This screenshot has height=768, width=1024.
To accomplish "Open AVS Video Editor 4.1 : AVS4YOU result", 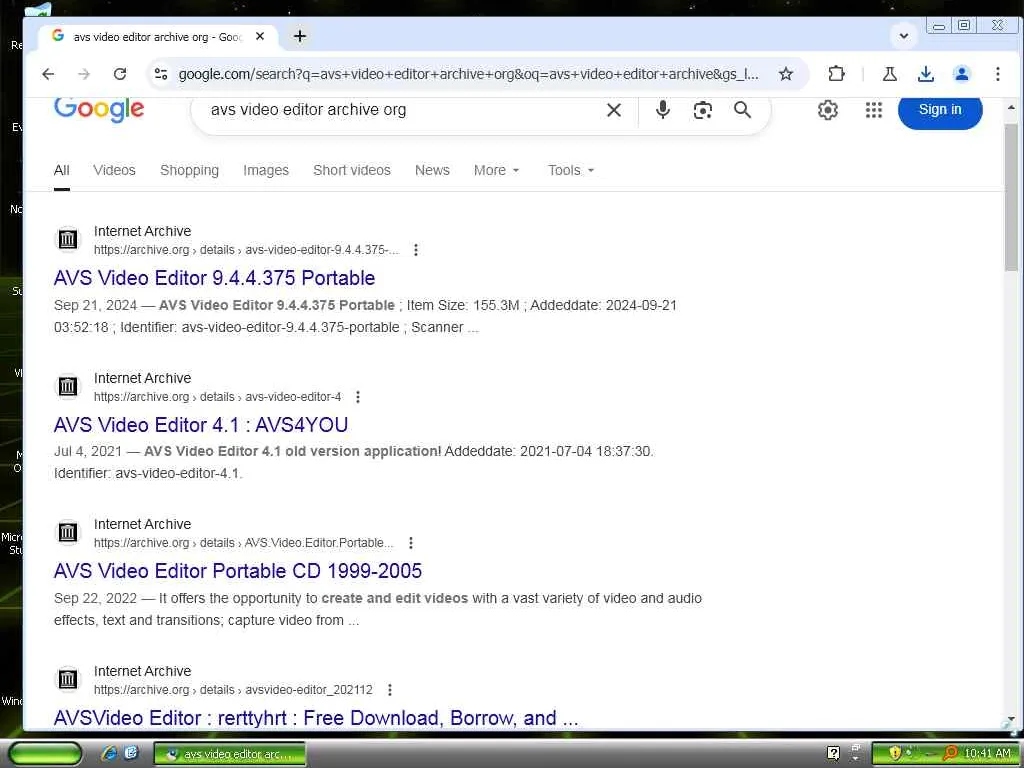I will pyautogui.click(x=200, y=425).
